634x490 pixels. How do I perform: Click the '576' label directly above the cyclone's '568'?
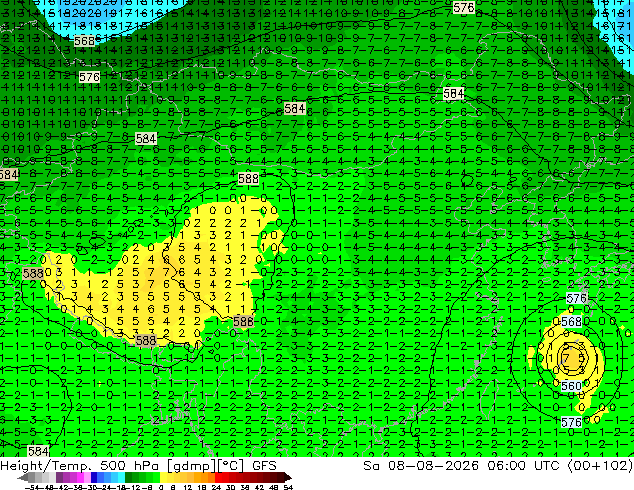click(x=576, y=299)
